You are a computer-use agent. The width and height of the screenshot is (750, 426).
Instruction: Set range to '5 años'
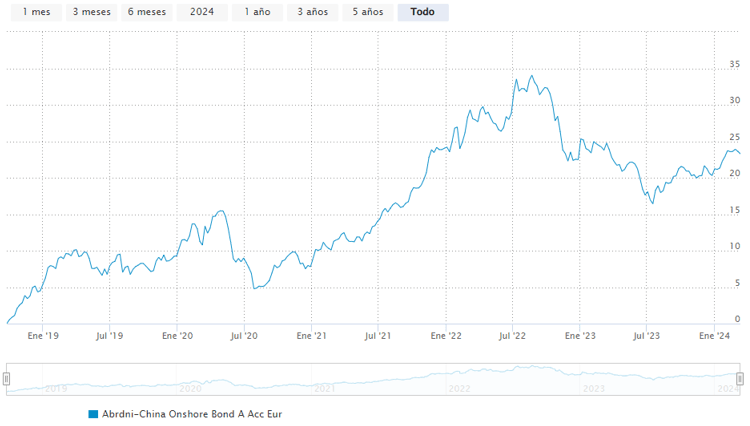367,12
